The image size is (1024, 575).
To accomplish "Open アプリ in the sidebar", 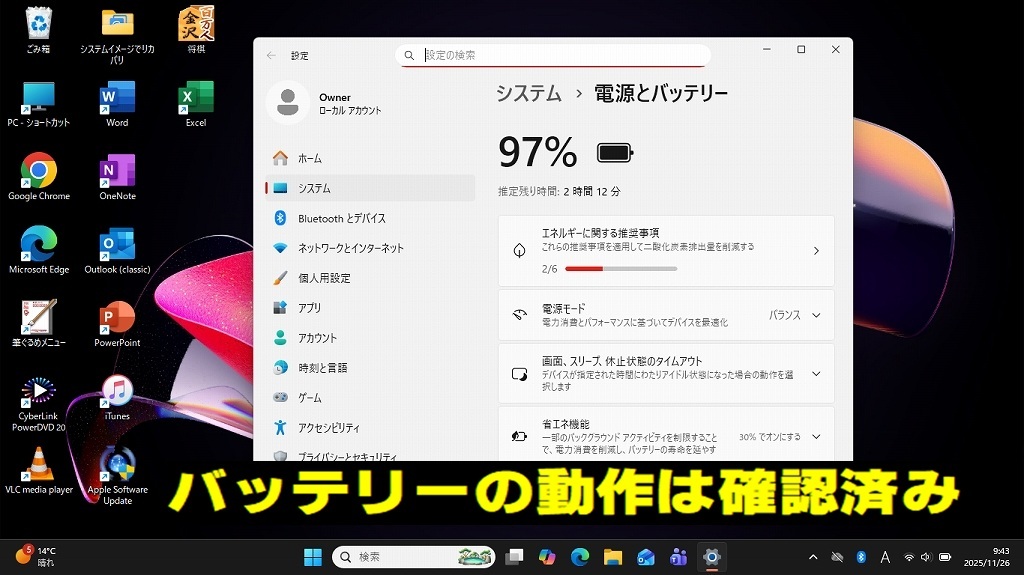I will tap(370, 308).
